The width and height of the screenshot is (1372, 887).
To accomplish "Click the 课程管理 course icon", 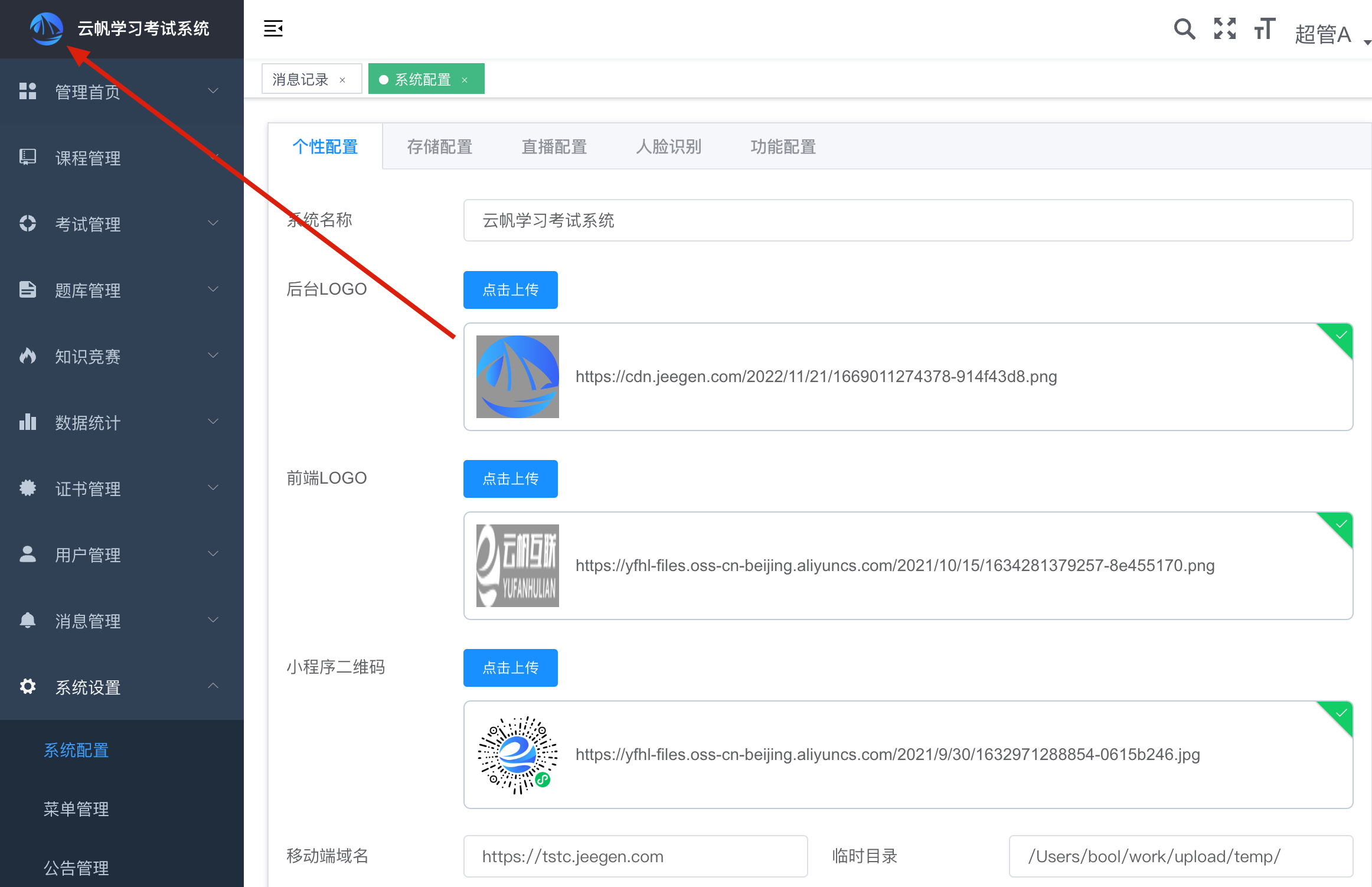I will pyautogui.click(x=28, y=157).
